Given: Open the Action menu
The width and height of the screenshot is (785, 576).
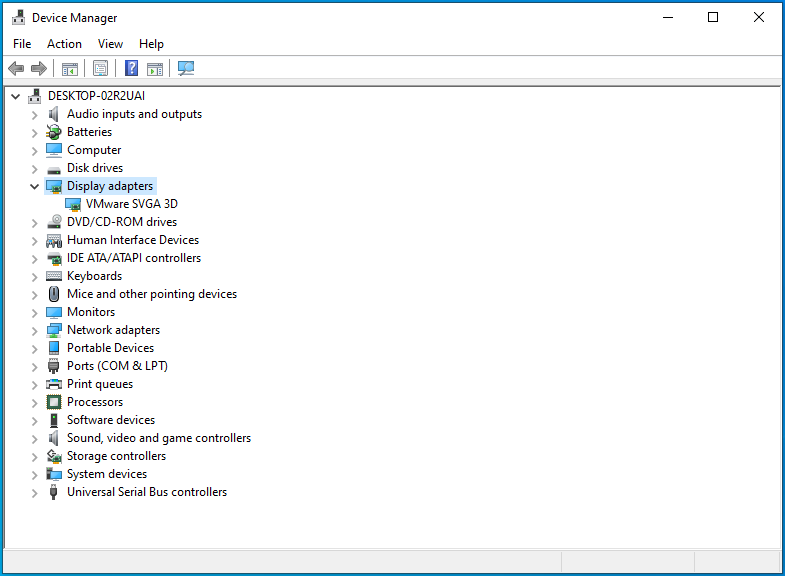Looking at the screenshot, I should tap(64, 44).
